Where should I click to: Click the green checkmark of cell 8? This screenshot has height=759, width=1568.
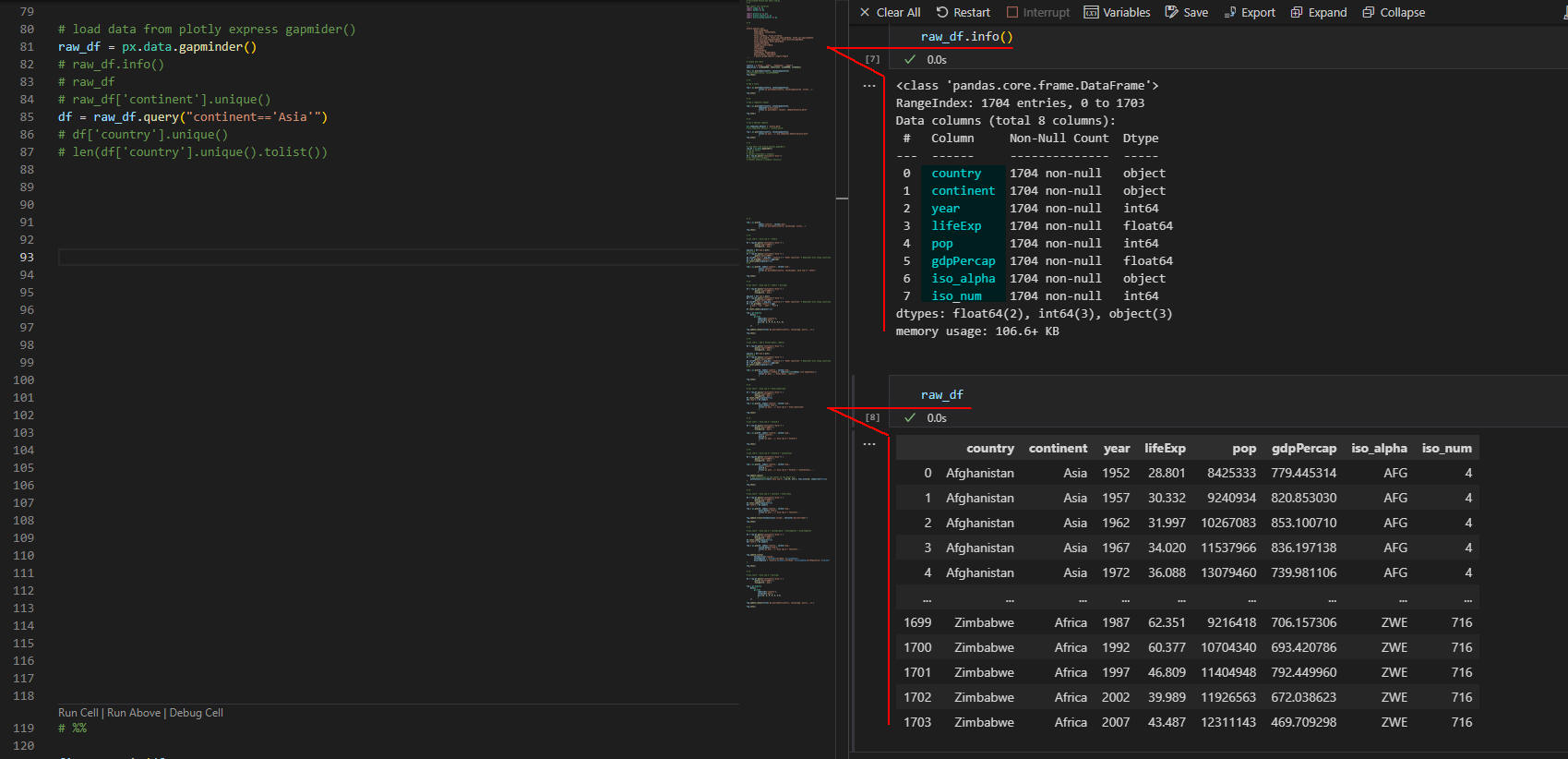point(910,417)
